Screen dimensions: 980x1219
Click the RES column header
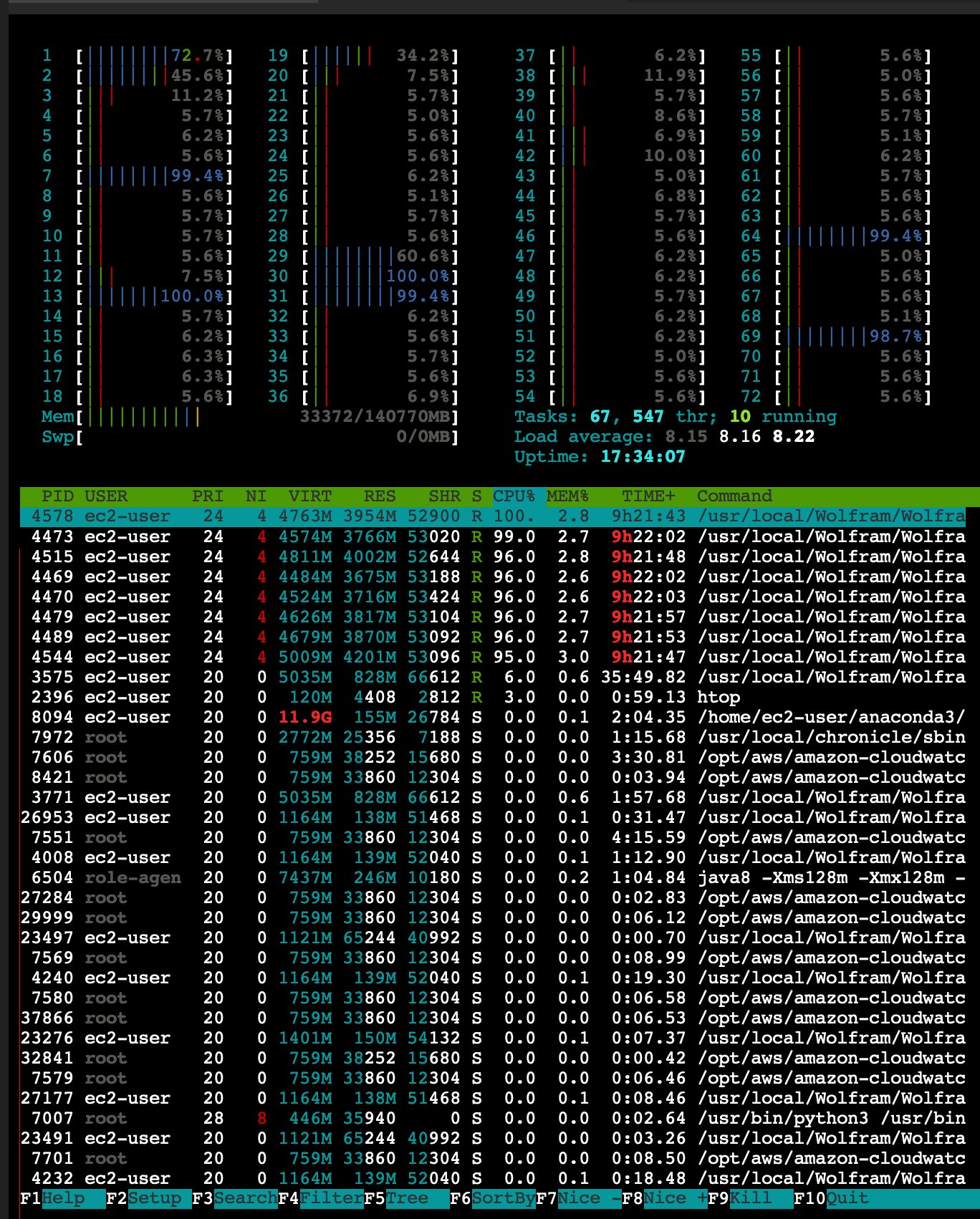380,496
